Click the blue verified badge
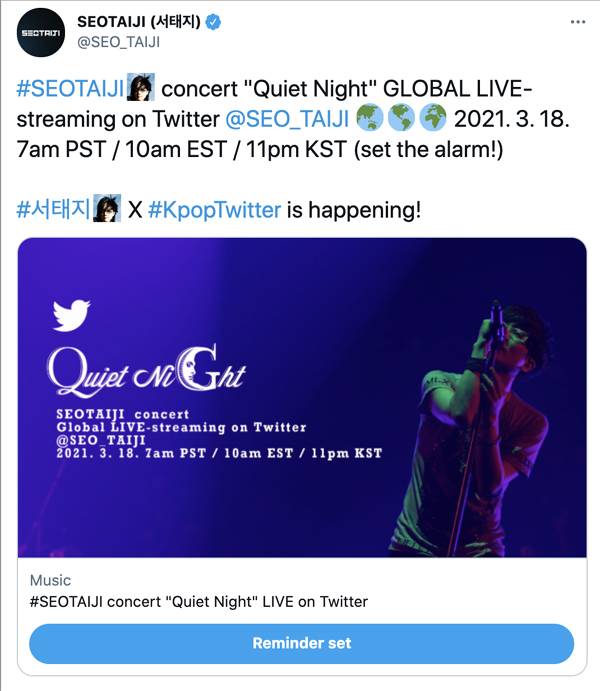 (x=214, y=22)
